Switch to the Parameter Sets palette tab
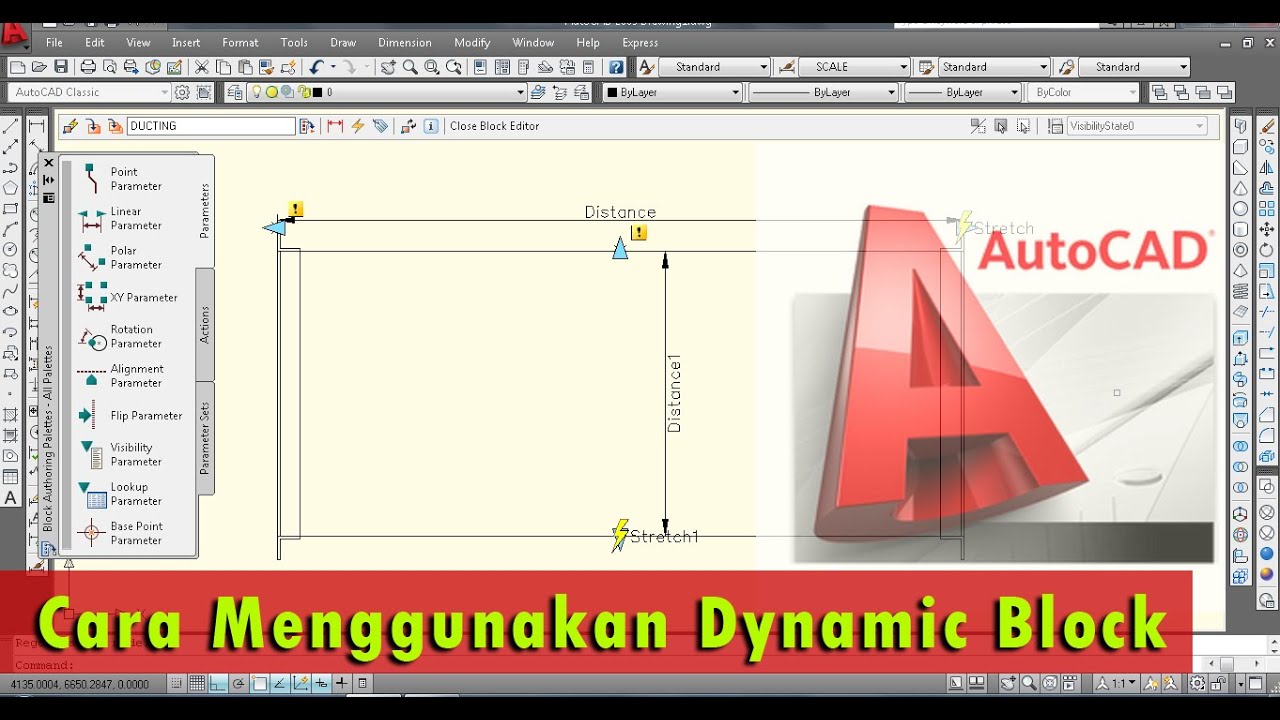The image size is (1280, 720). click(204, 438)
